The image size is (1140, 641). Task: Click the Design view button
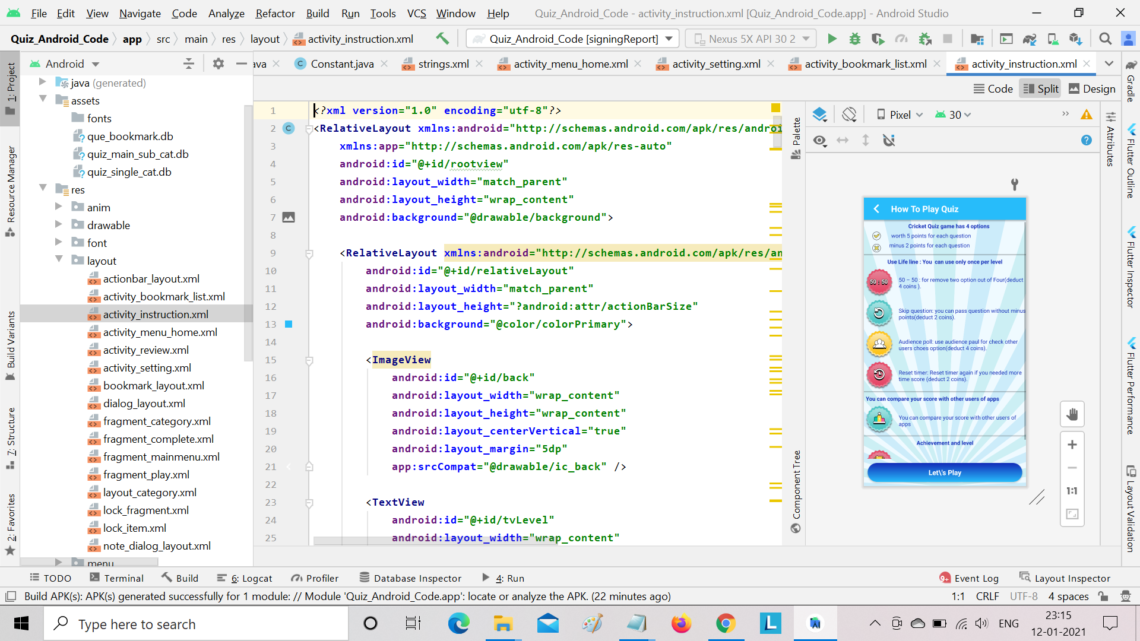1092,88
